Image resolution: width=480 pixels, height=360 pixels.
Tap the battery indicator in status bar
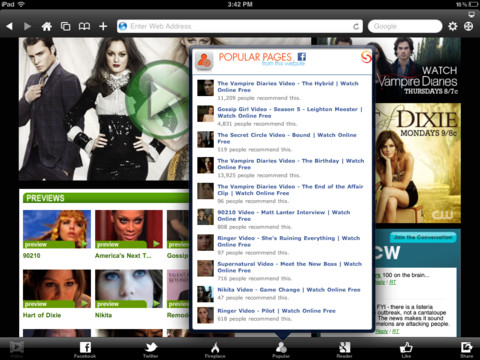click(x=473, y=4)
